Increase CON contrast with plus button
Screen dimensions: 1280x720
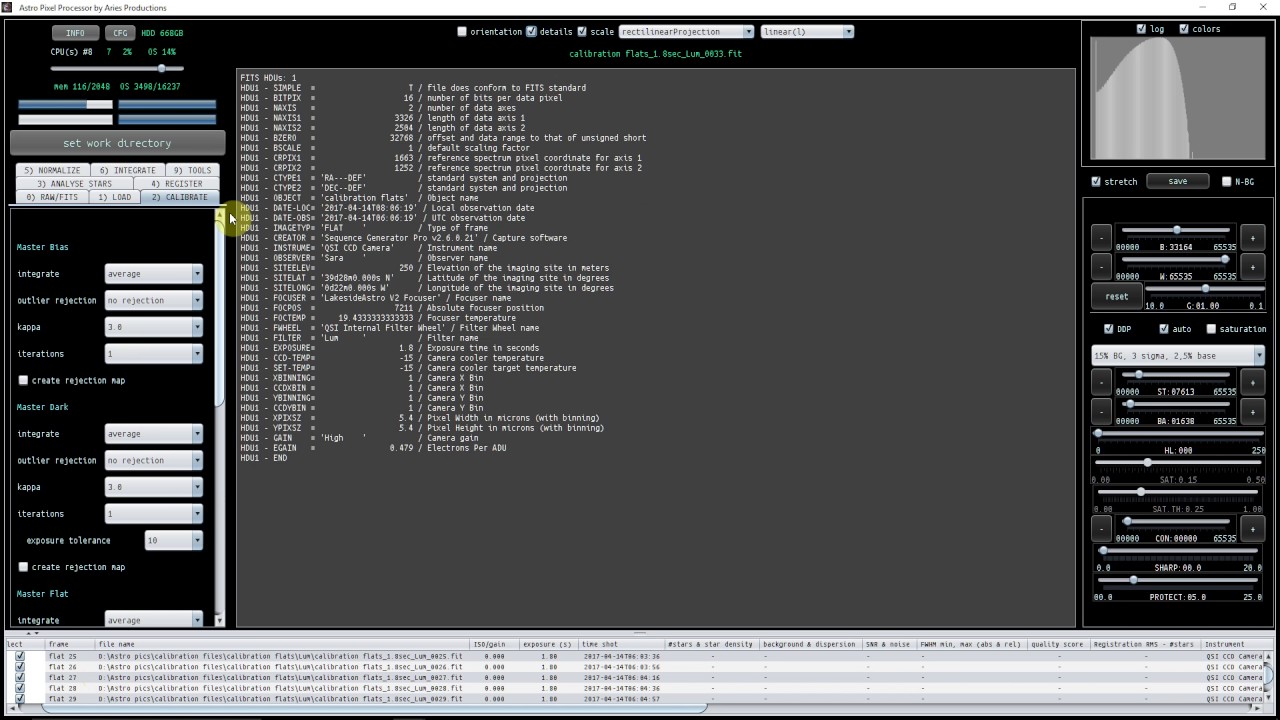(1253, 528)
